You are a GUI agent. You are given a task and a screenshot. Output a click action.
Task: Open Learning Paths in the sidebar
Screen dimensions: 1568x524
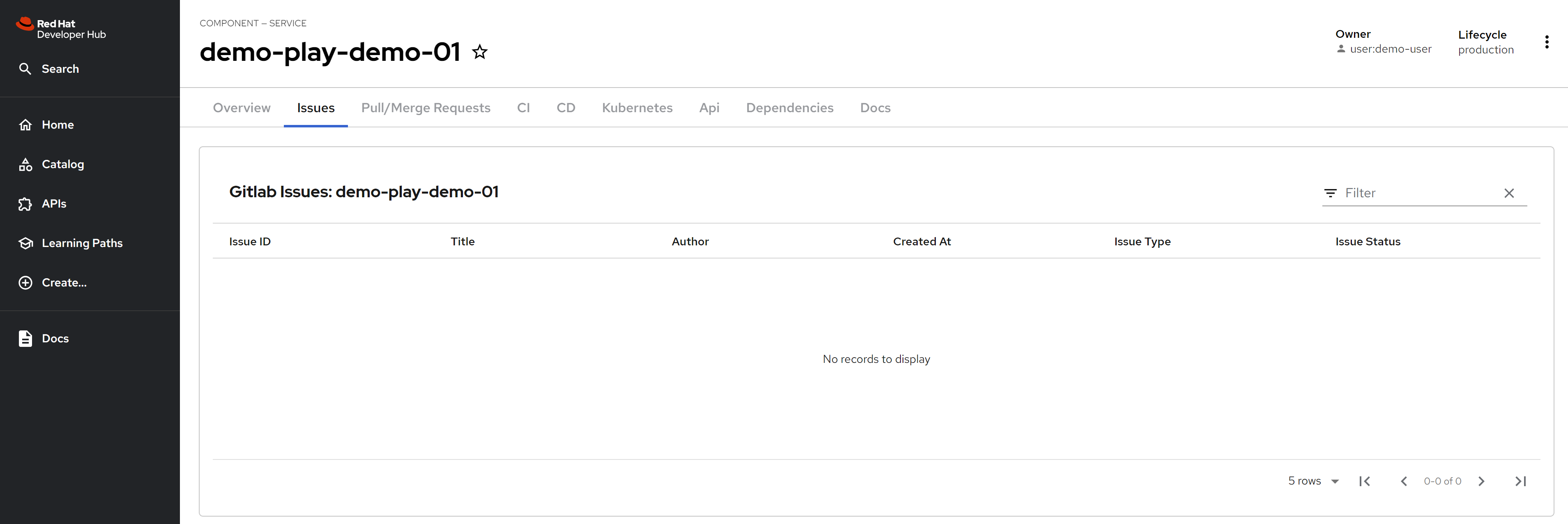pos(82,243)
